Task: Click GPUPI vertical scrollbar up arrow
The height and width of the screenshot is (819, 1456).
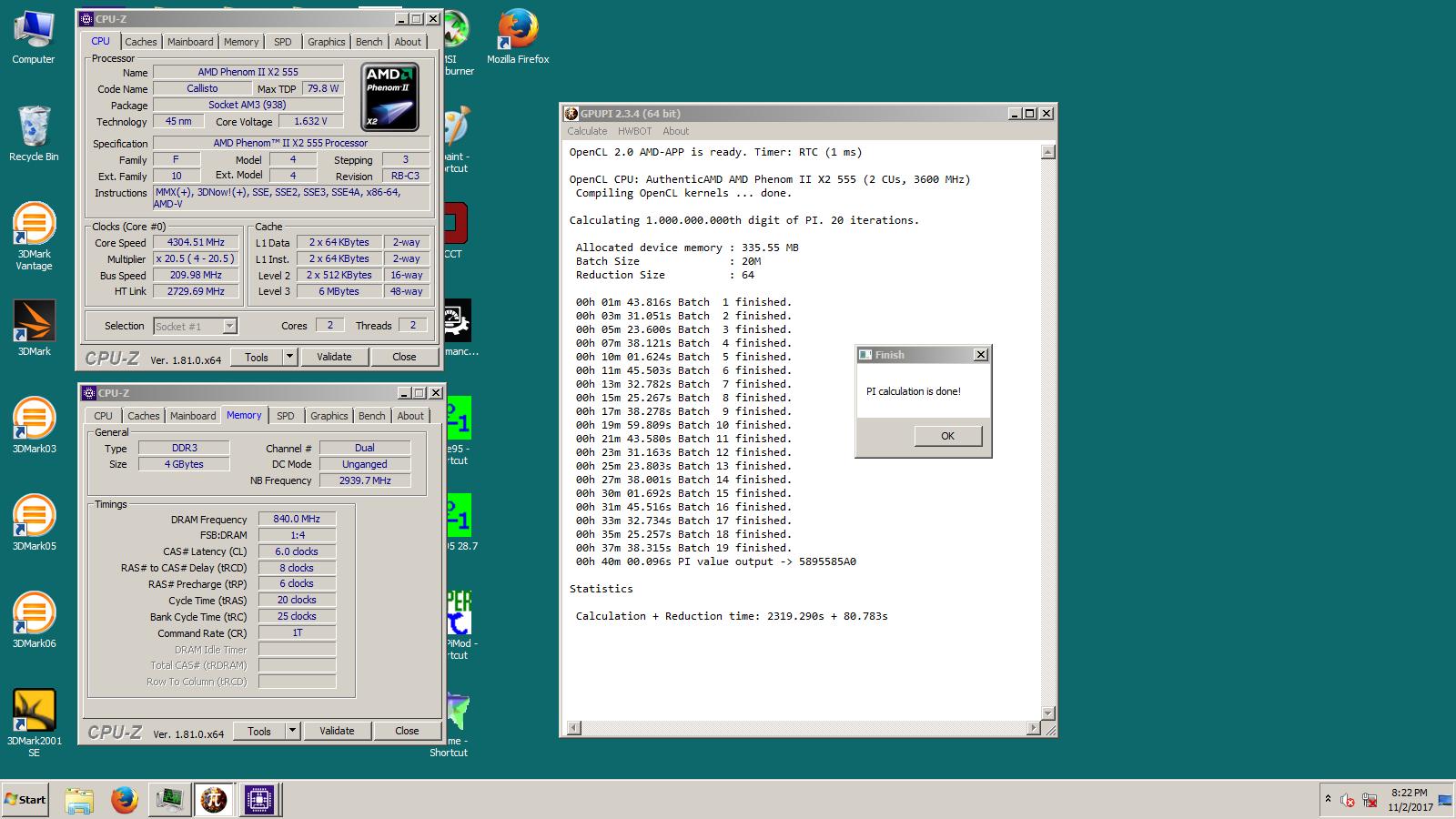Action: 1047,152
